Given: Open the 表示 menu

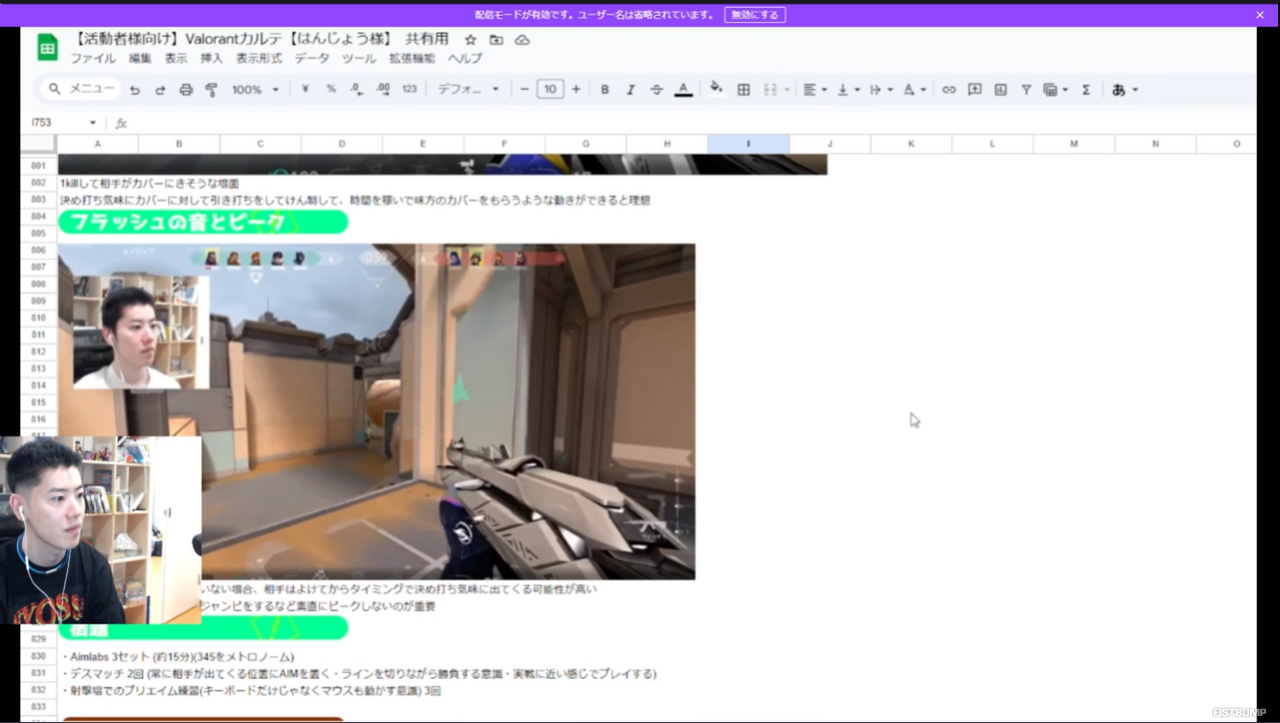Looking at the screenshot, I should pyautogui.click(x=176, y=59).
